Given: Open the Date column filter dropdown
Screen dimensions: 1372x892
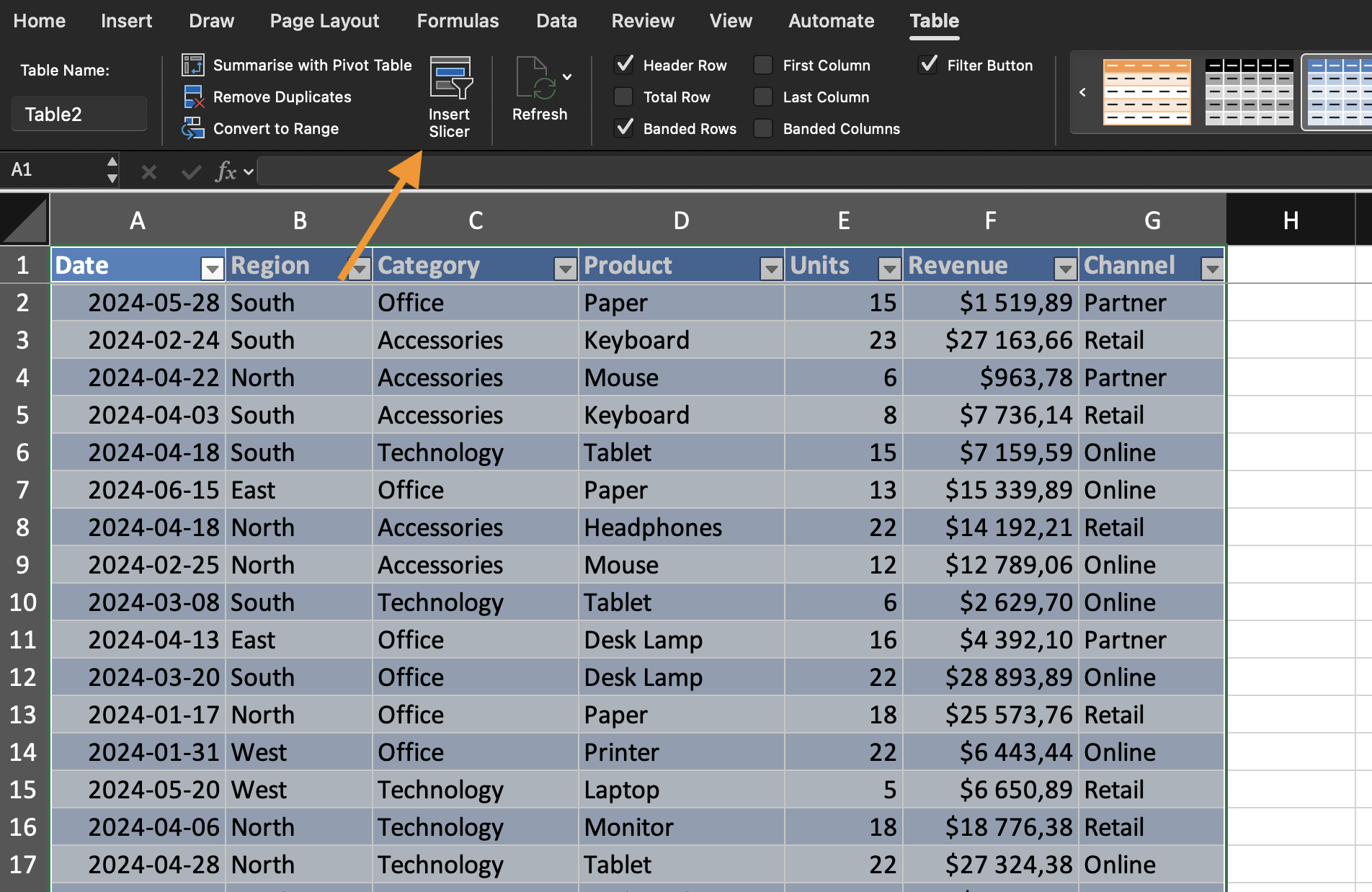Looking at the screenshot, I should (x=212, y=269).
